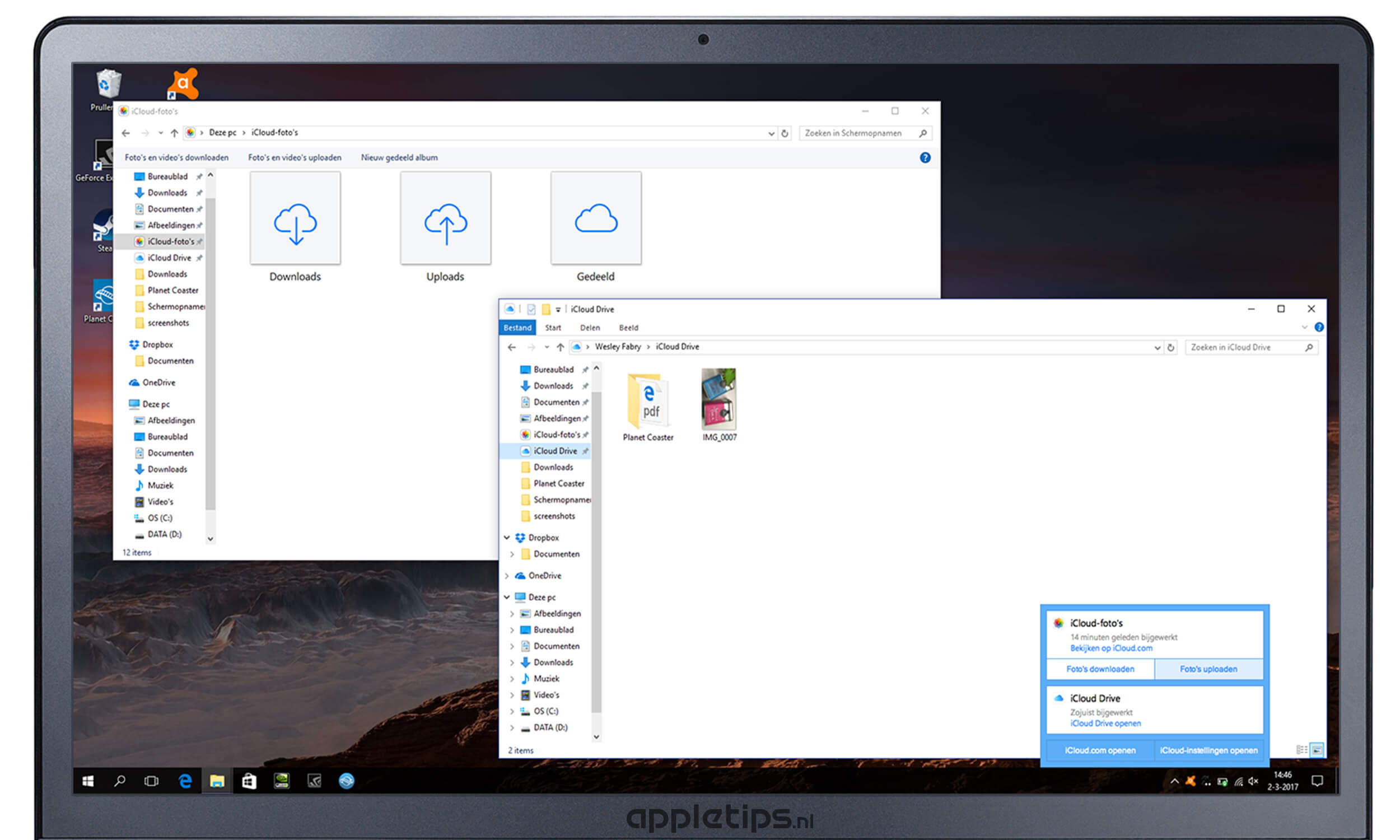The height and width of the screenshot is (840, 1400).
Task: Click refresh icon in iCloud-foto's address bar
Action: [x=785, y=133]
